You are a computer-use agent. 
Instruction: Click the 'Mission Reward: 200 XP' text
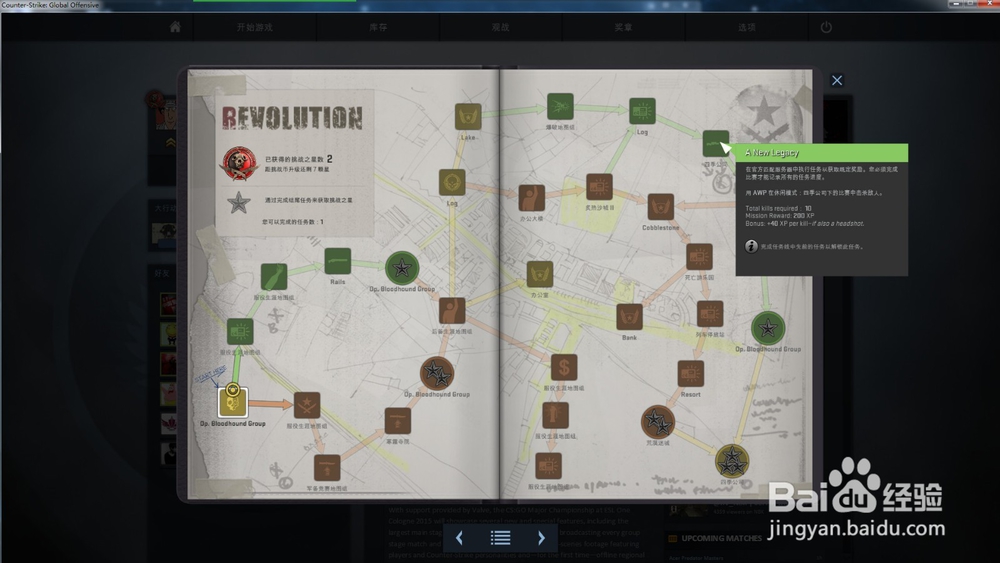coord(779,216)
